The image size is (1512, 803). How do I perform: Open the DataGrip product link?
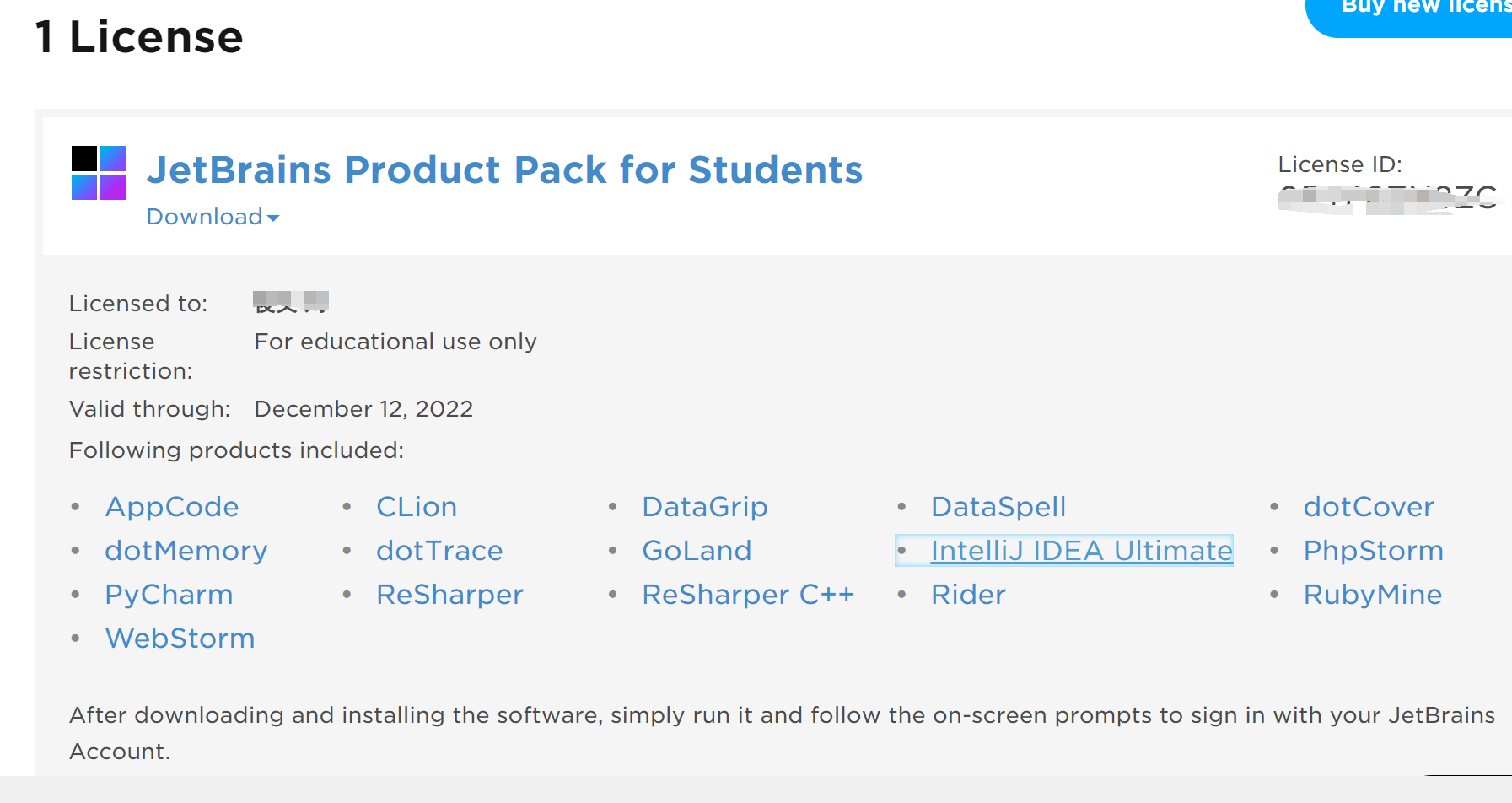click(705, 507)
